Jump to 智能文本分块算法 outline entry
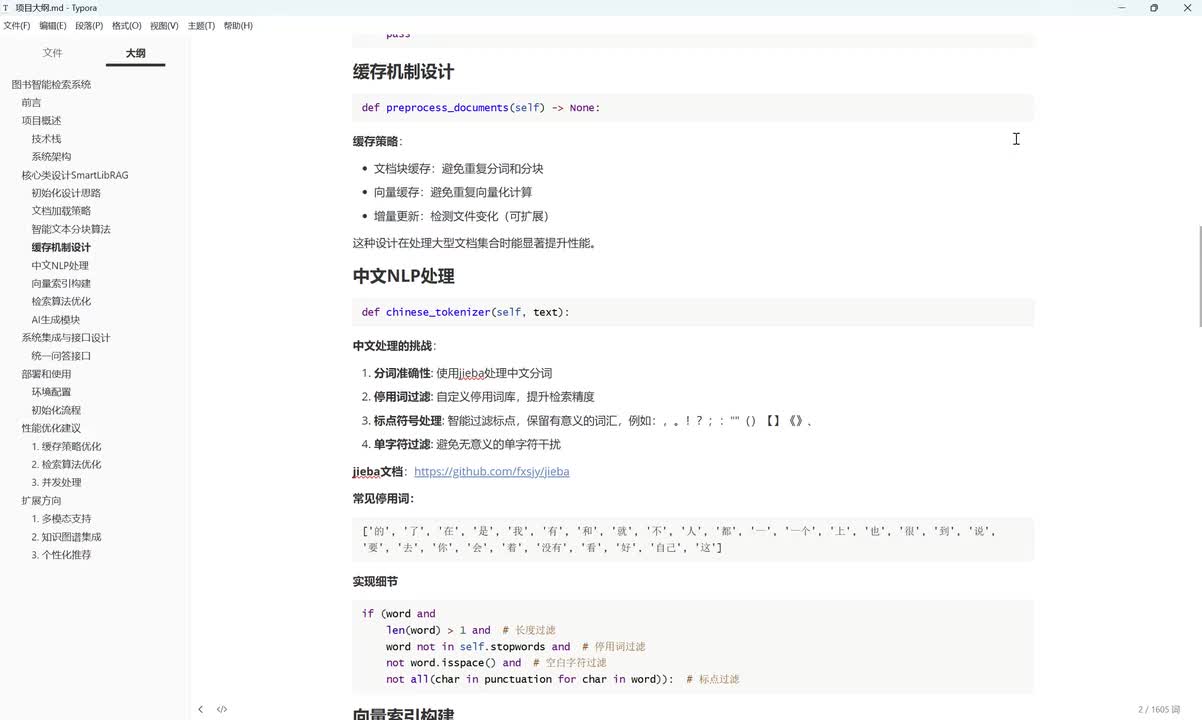Viewport: 1202px width, 720px height. click(x=71, y=229)
